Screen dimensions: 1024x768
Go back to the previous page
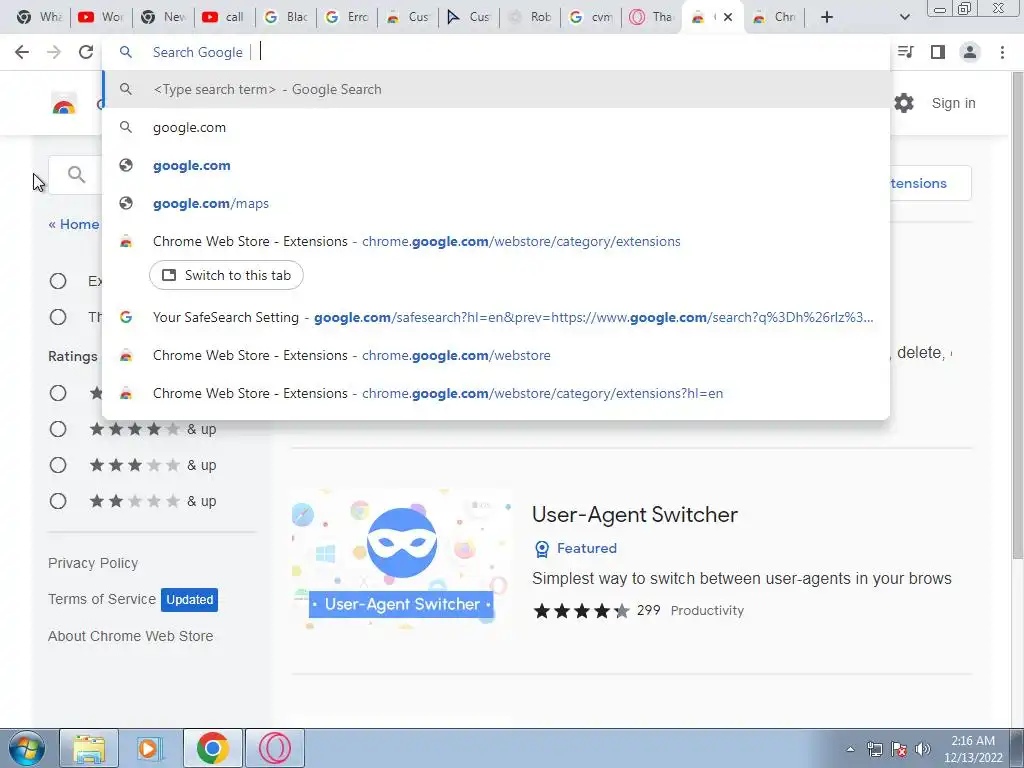coord(22,52)
